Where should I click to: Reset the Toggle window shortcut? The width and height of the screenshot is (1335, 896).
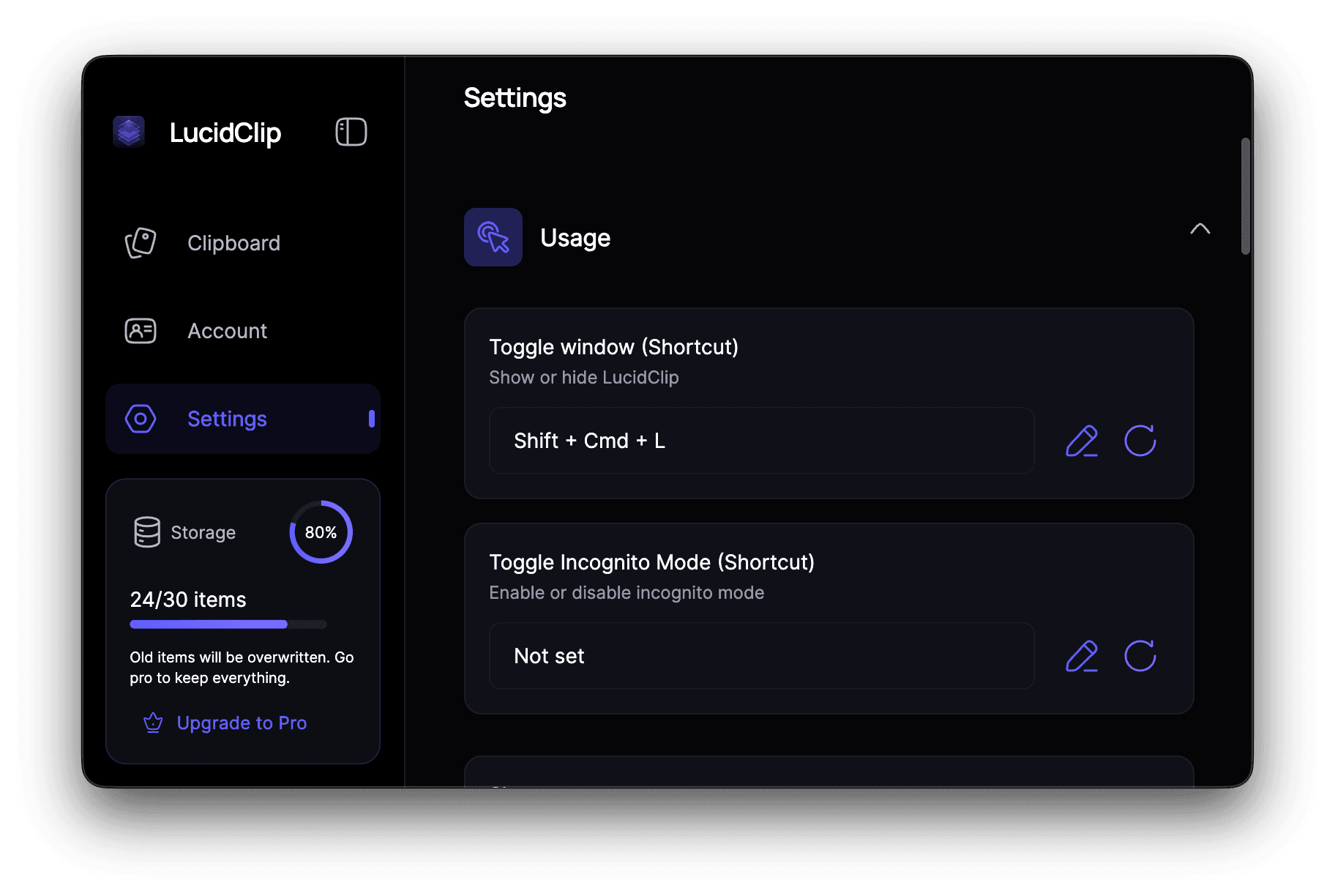[1140, 441]
